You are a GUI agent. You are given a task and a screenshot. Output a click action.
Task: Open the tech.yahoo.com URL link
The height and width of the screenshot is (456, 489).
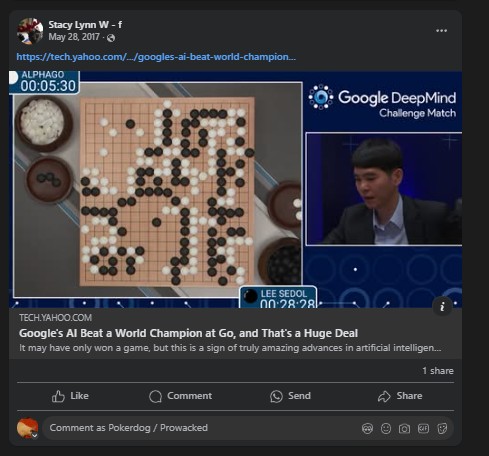click(x=156, y=57)
